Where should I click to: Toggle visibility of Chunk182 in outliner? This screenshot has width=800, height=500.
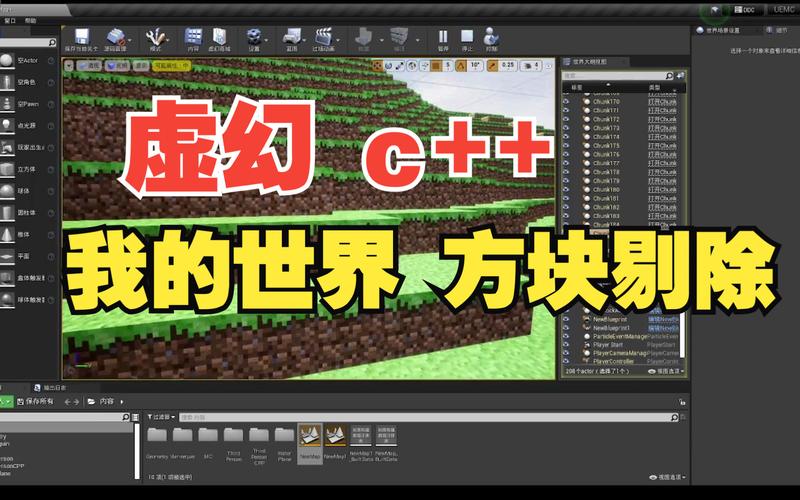click(x=565, y=207)
